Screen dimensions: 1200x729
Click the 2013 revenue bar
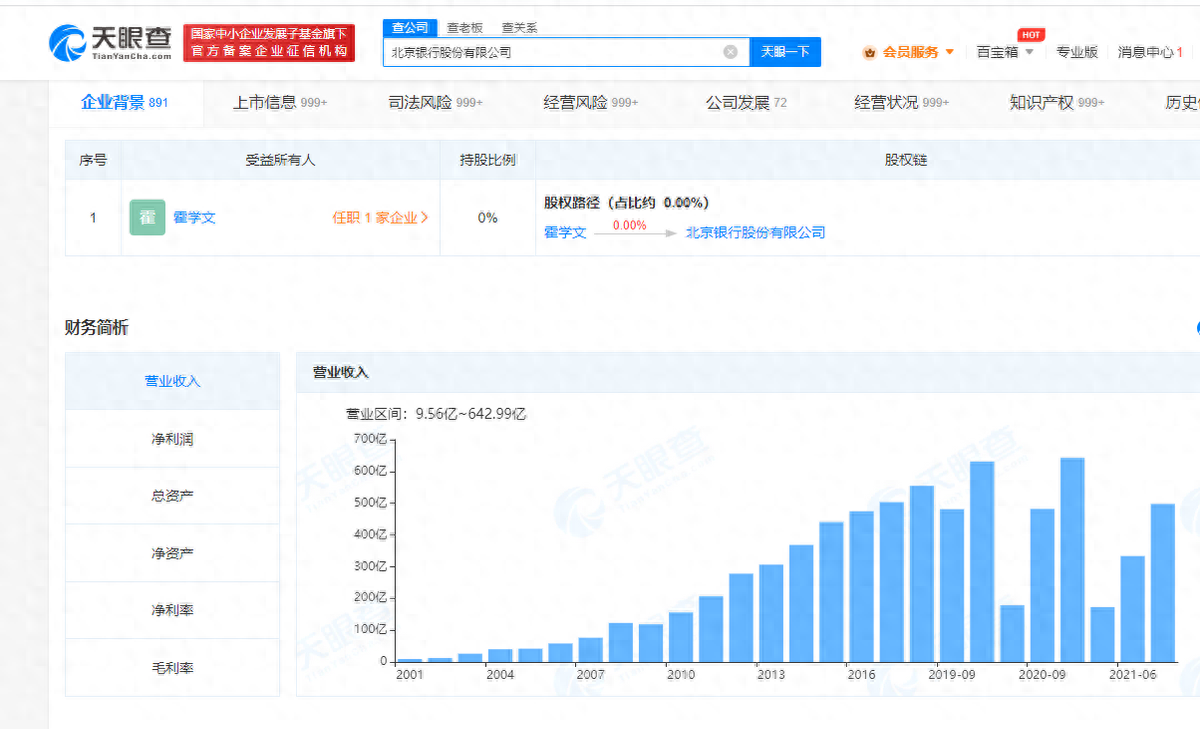(771, 613)
